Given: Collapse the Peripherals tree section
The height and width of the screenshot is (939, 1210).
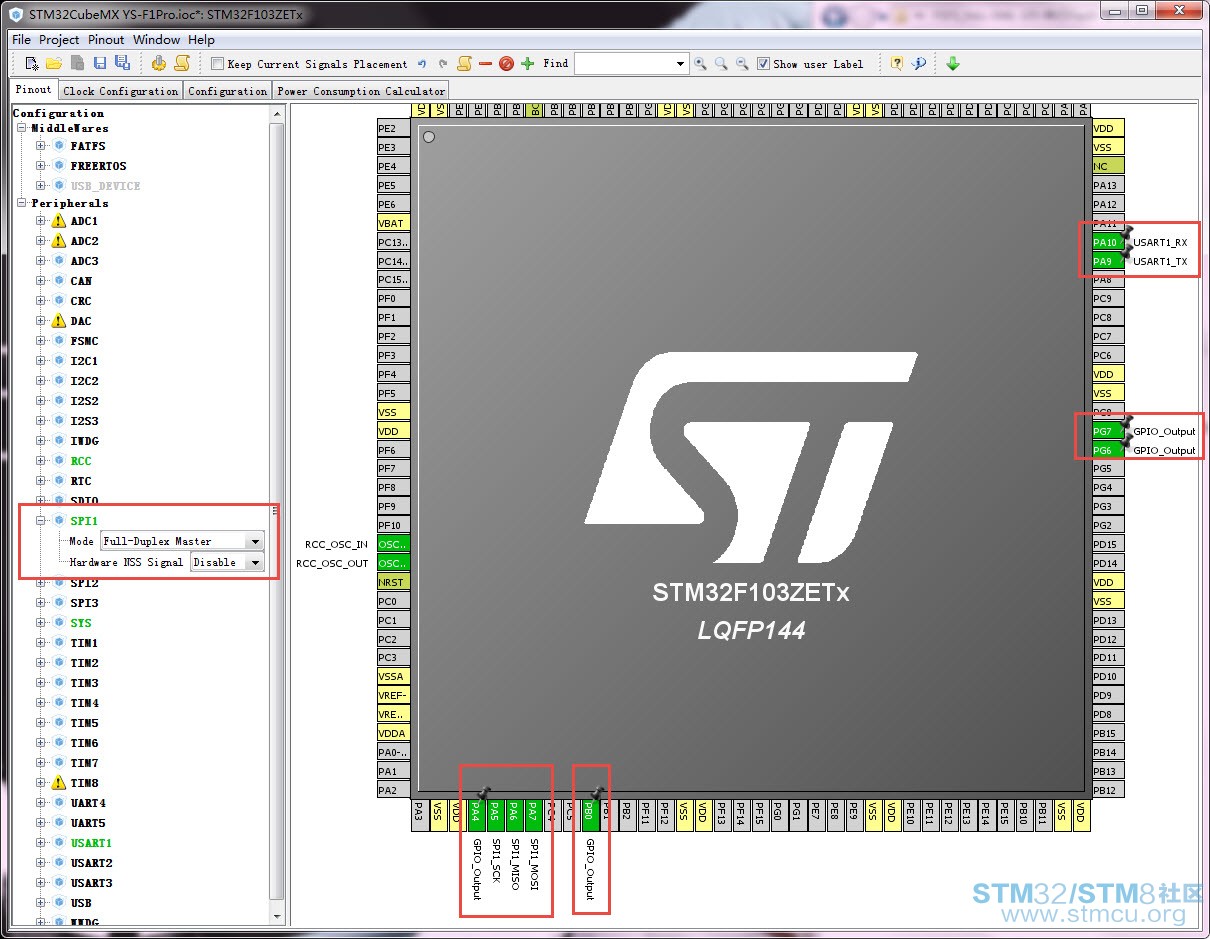Looking at the screenshot, I should click(22, 203).
